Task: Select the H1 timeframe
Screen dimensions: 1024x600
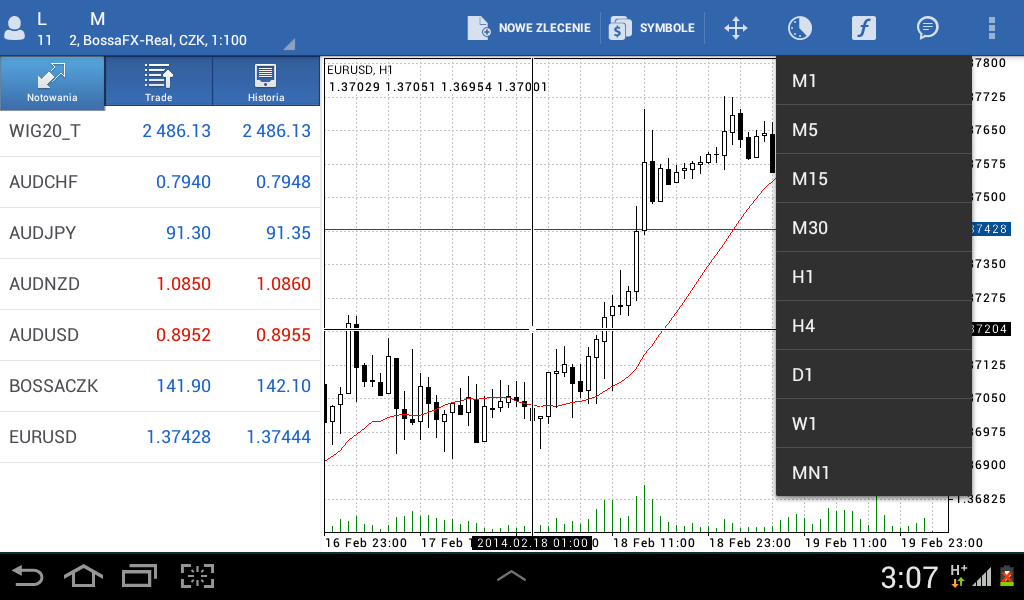Action: click(x=873, y=277)
